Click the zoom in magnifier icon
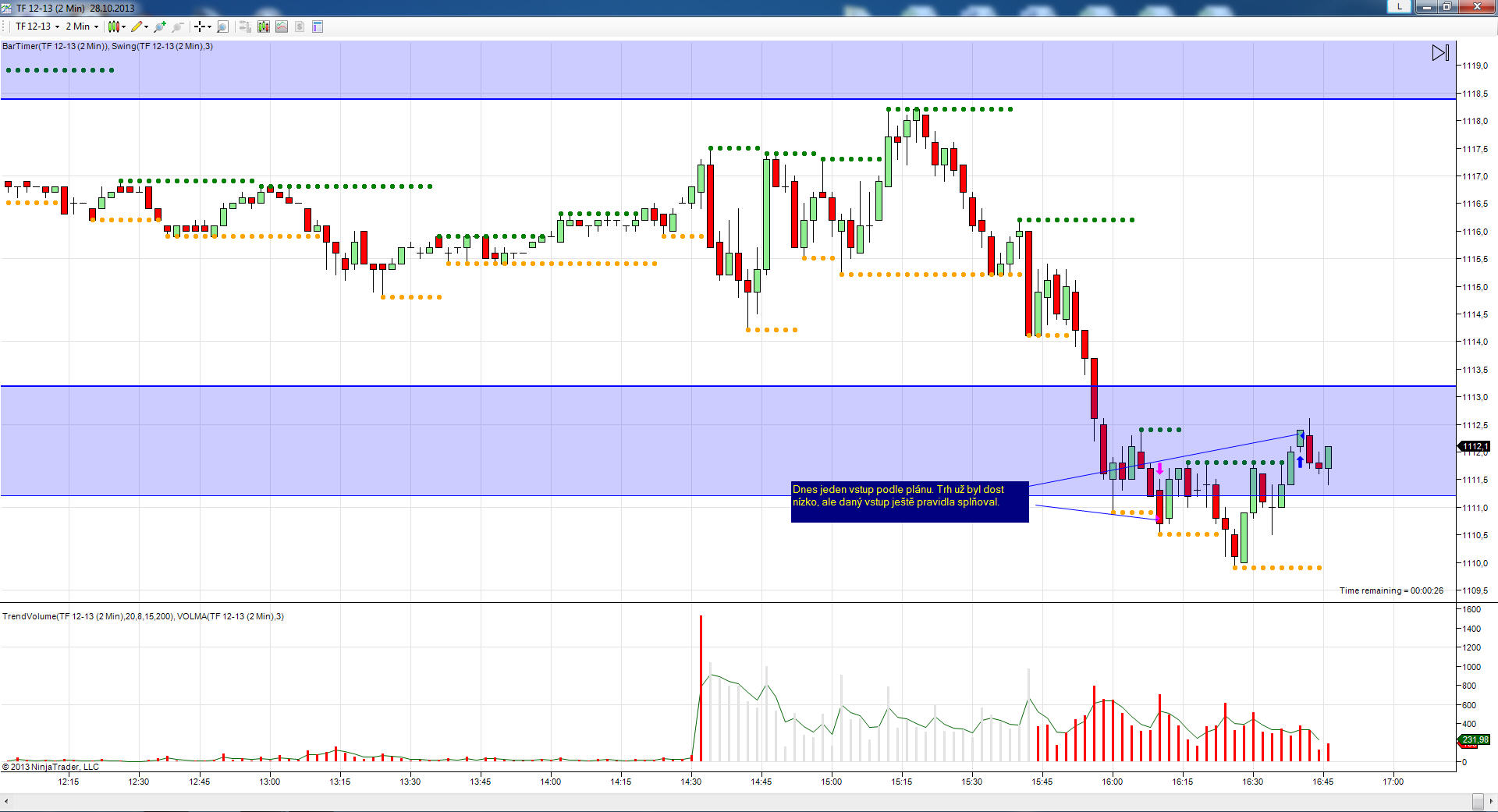 (160, 27)
